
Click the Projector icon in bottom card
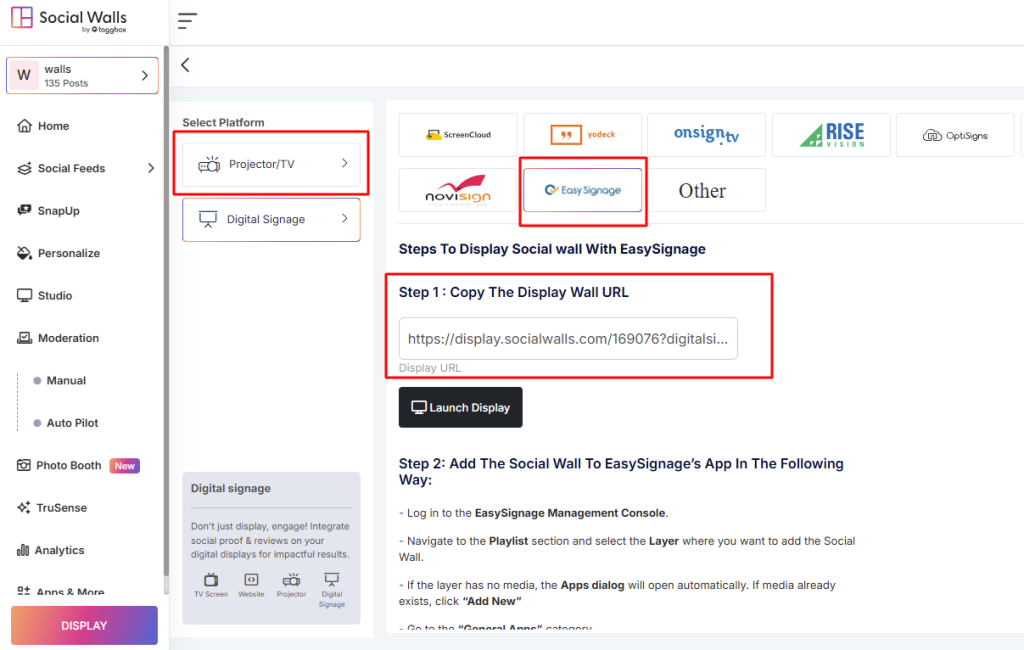[291, 580]
